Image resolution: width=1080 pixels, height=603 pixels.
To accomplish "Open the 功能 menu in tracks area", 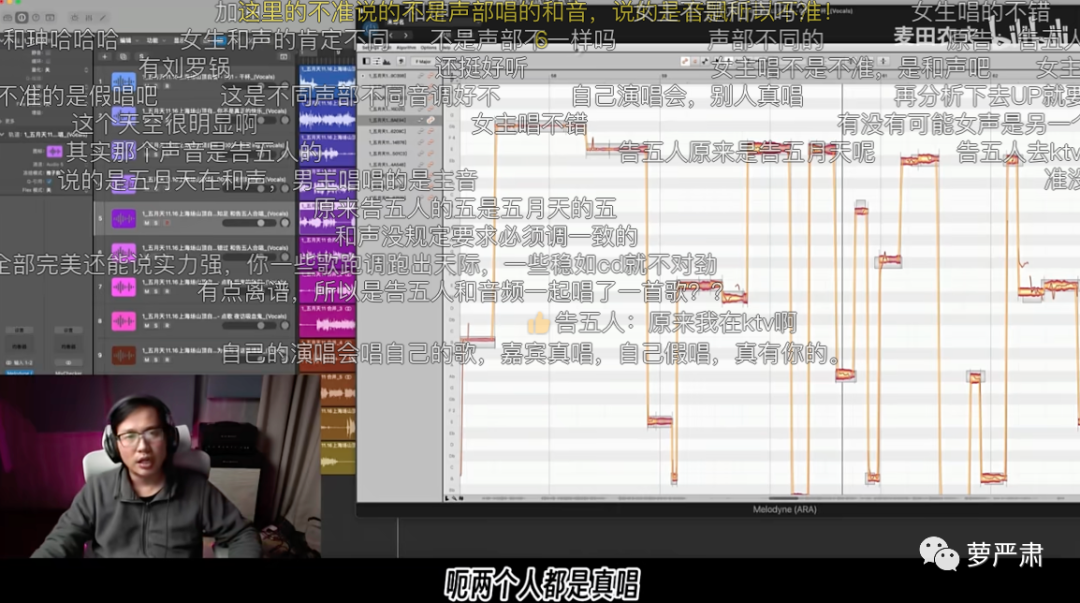I will 152,41.
